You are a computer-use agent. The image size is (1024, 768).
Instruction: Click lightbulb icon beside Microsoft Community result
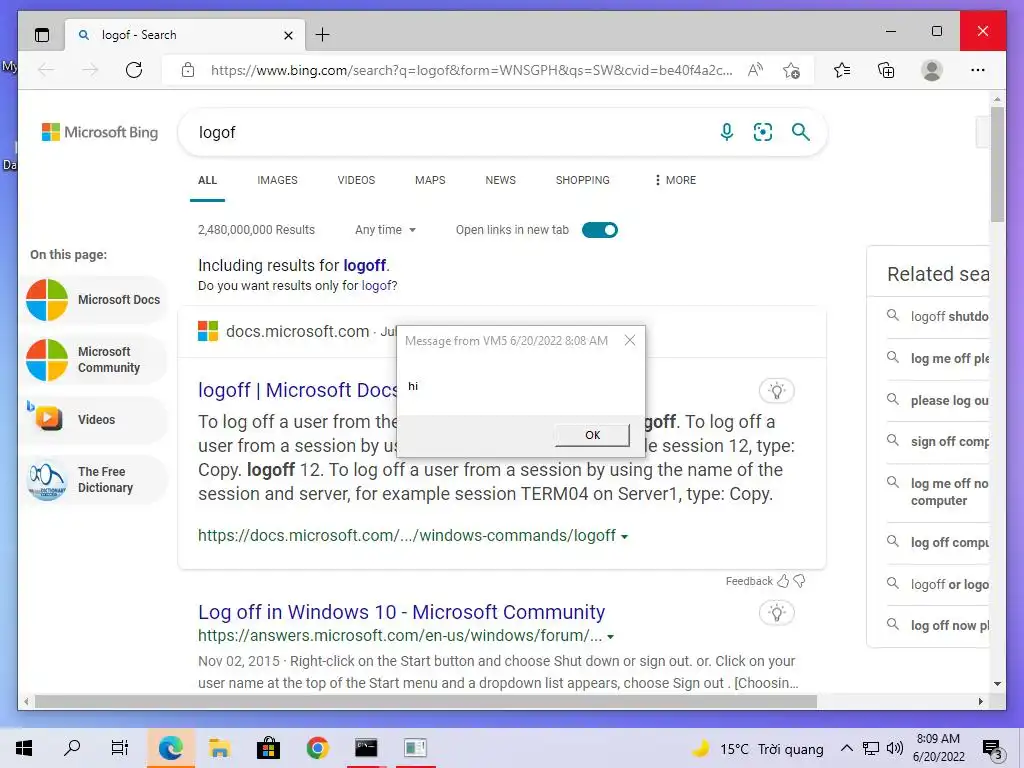click(x=776, y=613)
